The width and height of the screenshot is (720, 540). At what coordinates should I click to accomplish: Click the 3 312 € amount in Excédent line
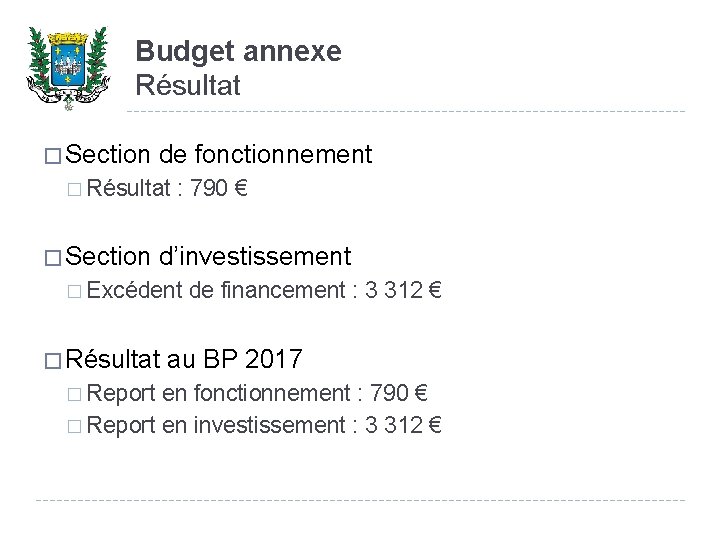(x=404, y=291)
